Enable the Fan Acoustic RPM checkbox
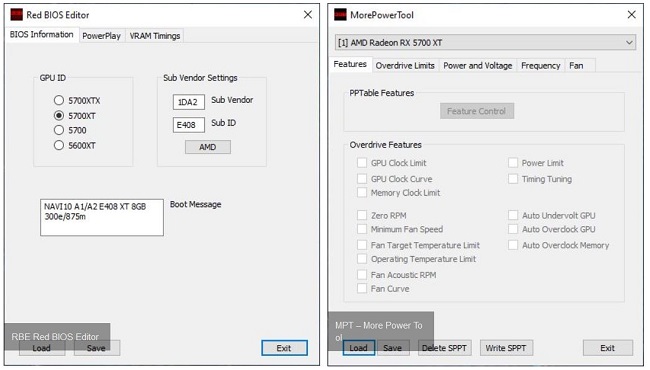Image resolution: width=650 pixels, height=370 pixels. coord(362,275)
